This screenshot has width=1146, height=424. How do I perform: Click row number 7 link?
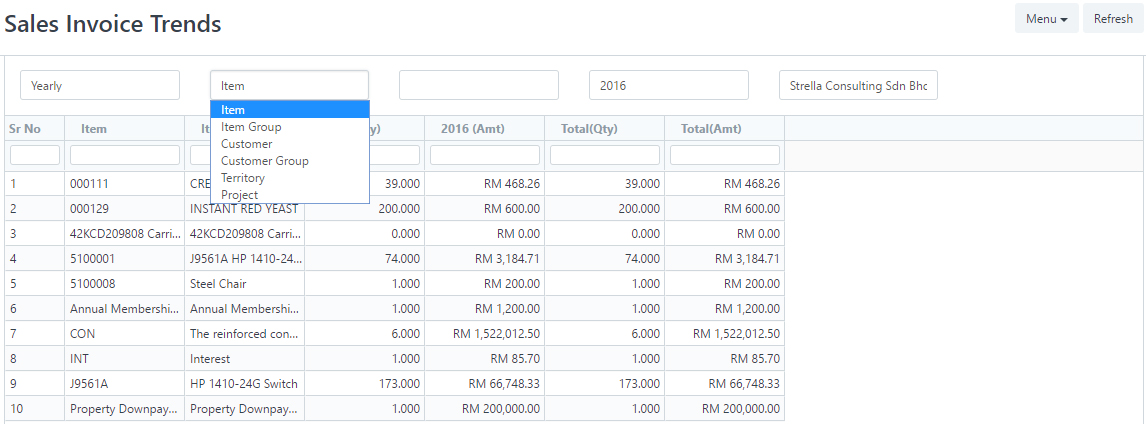click(x=14, y=334)
